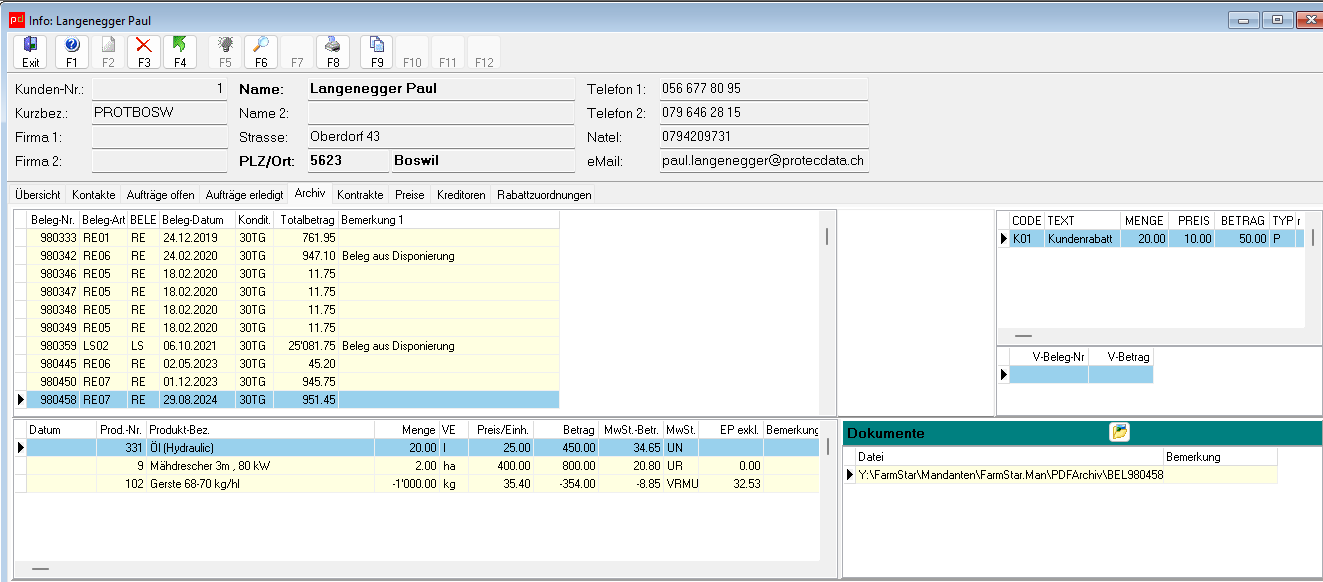Click the Totalbetrag column header

308,220
